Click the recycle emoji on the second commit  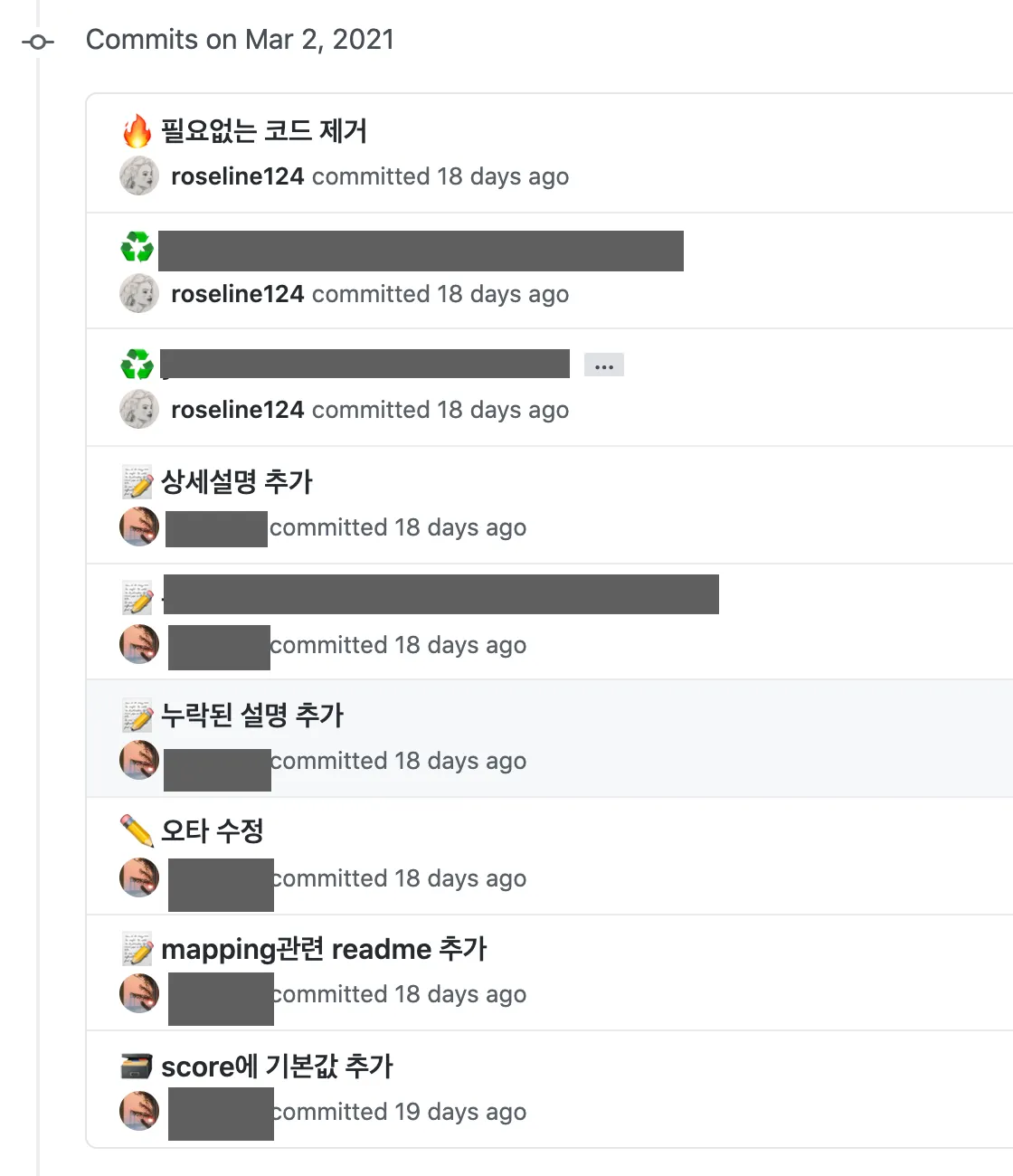coord(137,248)
